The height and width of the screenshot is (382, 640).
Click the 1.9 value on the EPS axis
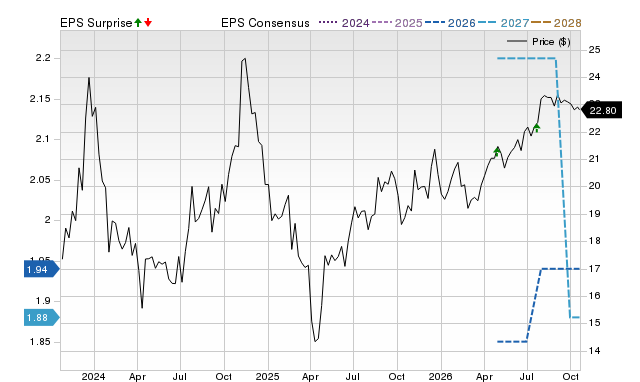tap(43, 301)
